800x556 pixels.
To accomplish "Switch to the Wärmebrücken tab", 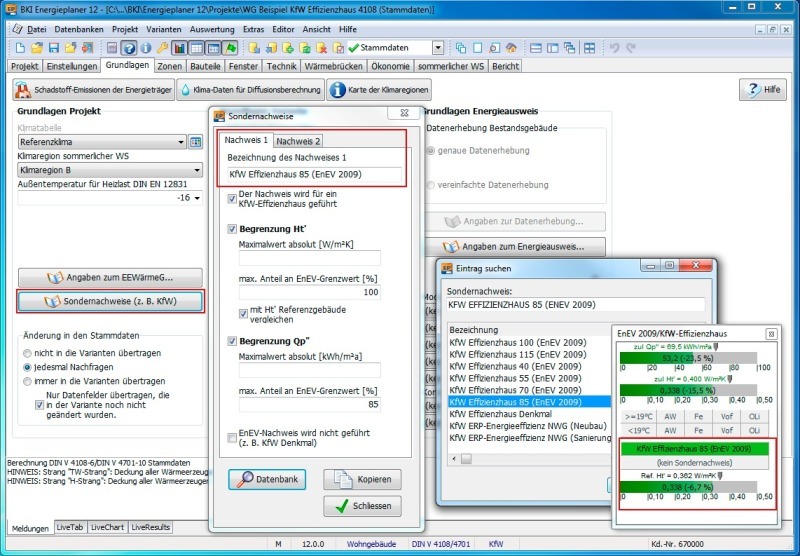I will [334, 66].
